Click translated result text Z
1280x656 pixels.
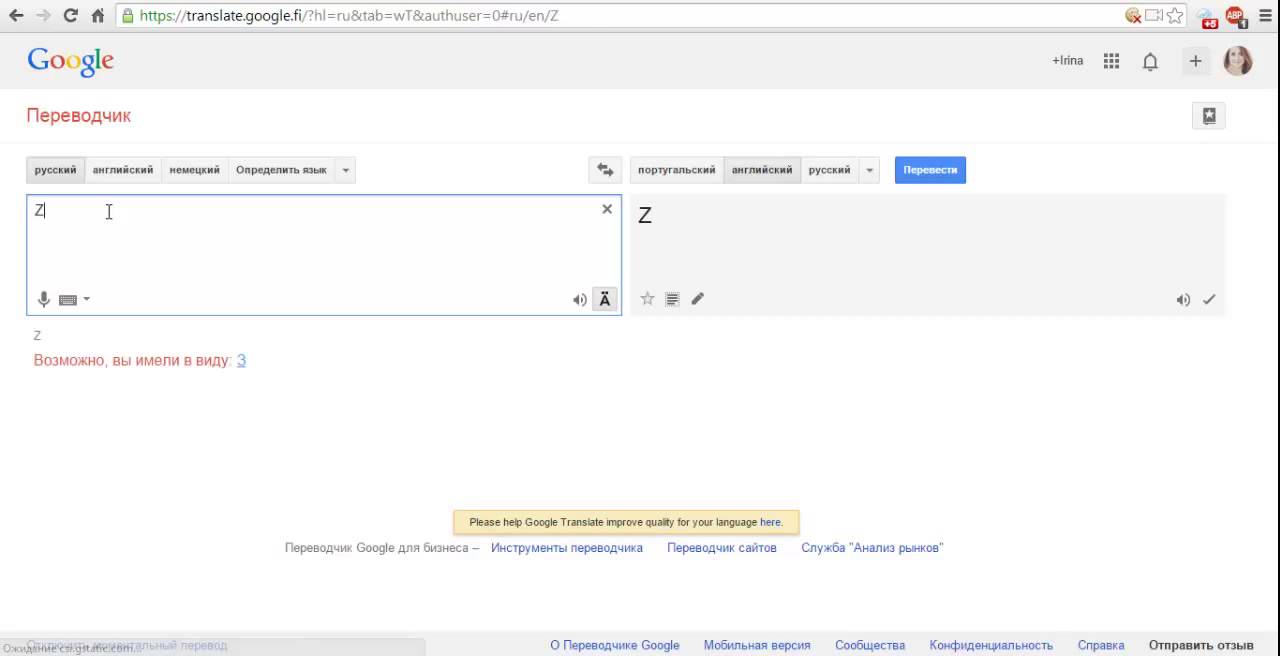tap(645, 216)
